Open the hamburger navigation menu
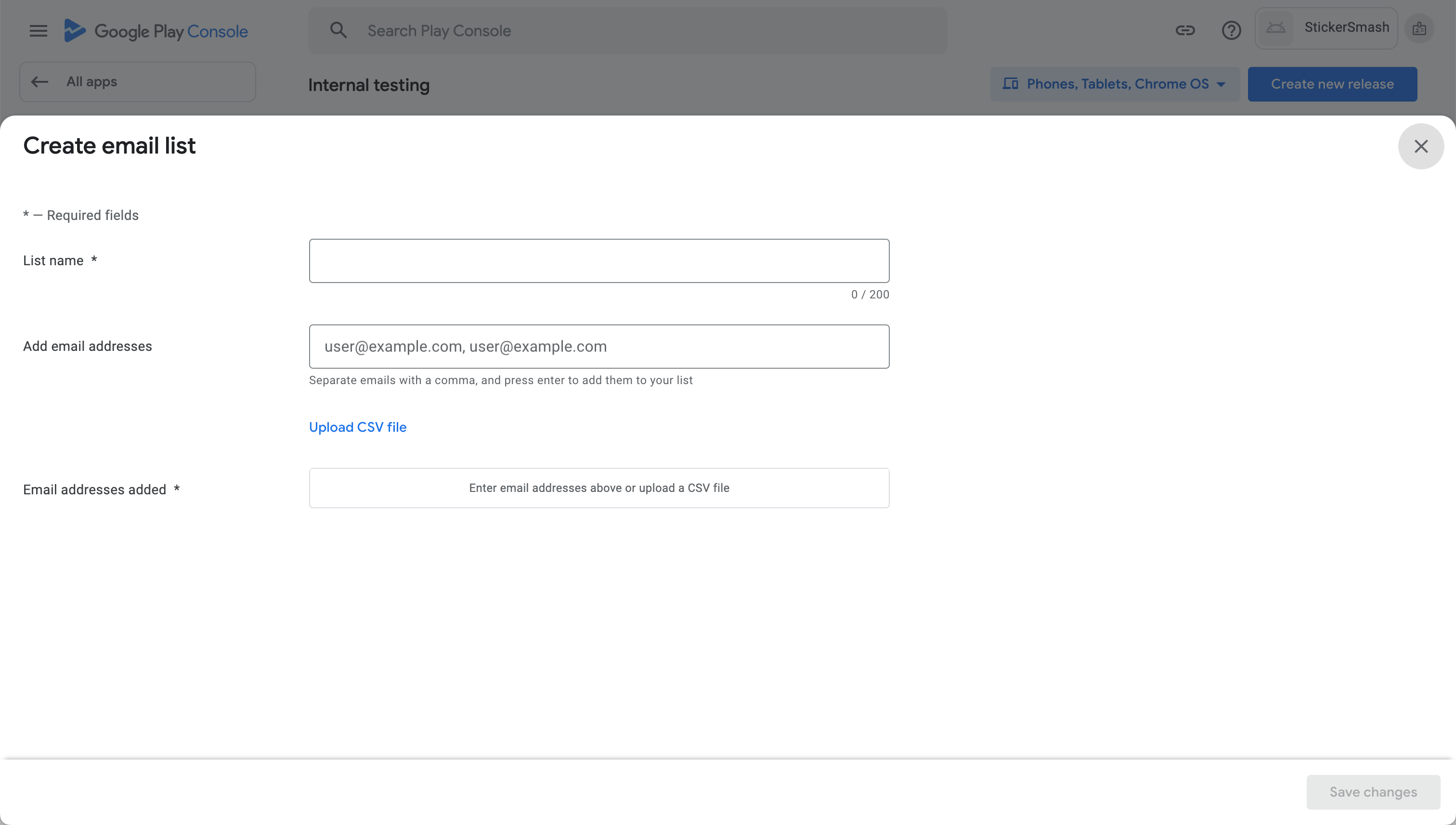The height and width of the screenshot is (825, 1456). pos(39,31)
